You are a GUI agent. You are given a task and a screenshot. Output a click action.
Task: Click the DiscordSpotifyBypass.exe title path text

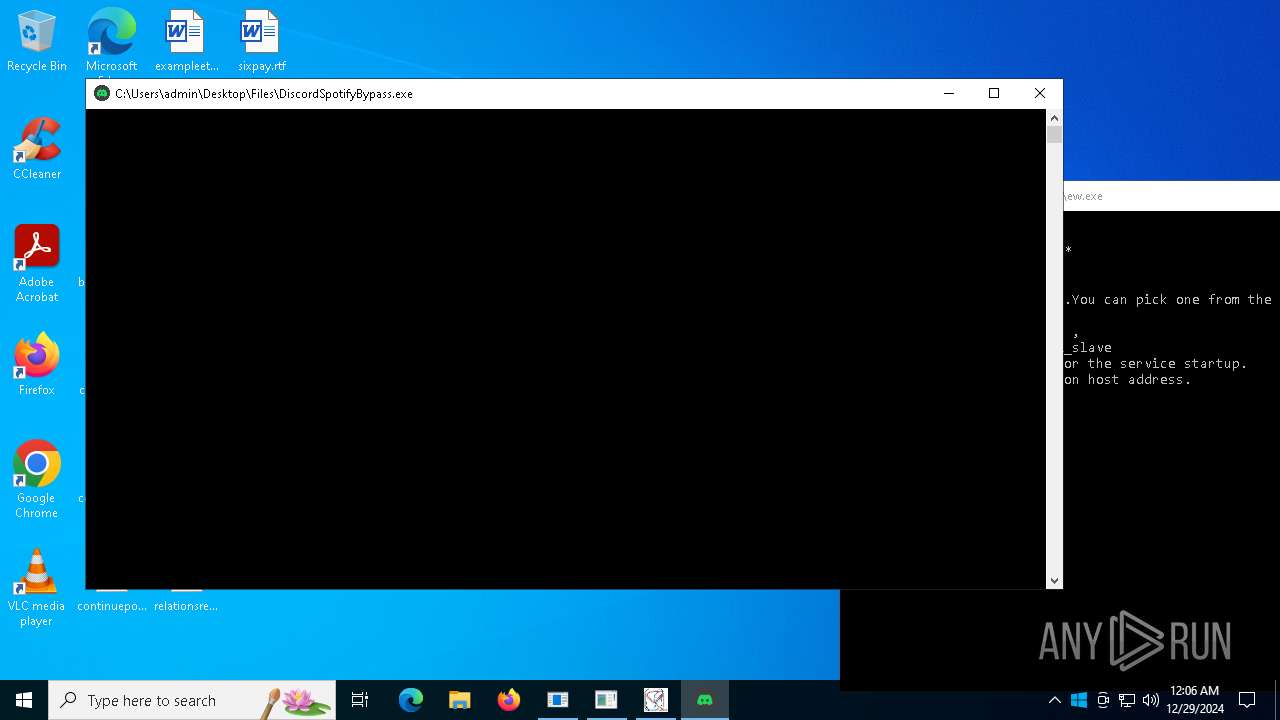[x=264, y=94]
